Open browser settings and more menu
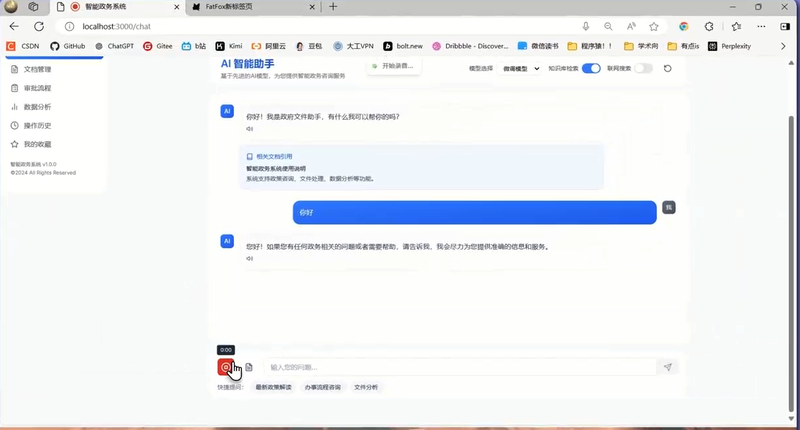This screenshot has width=800, height=430. coord(761,27)
